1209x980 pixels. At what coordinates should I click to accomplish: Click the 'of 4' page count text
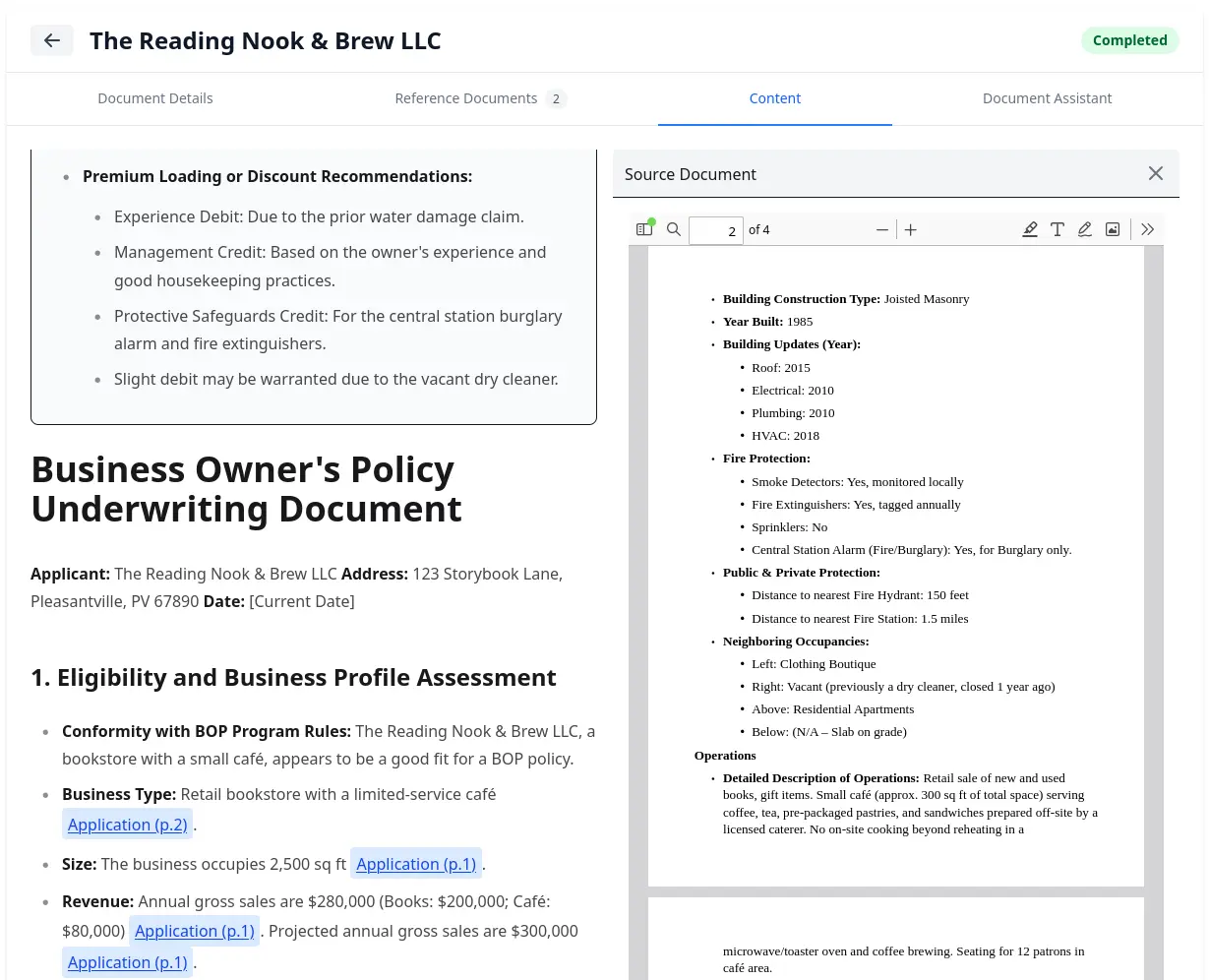(x=759, y=230)
